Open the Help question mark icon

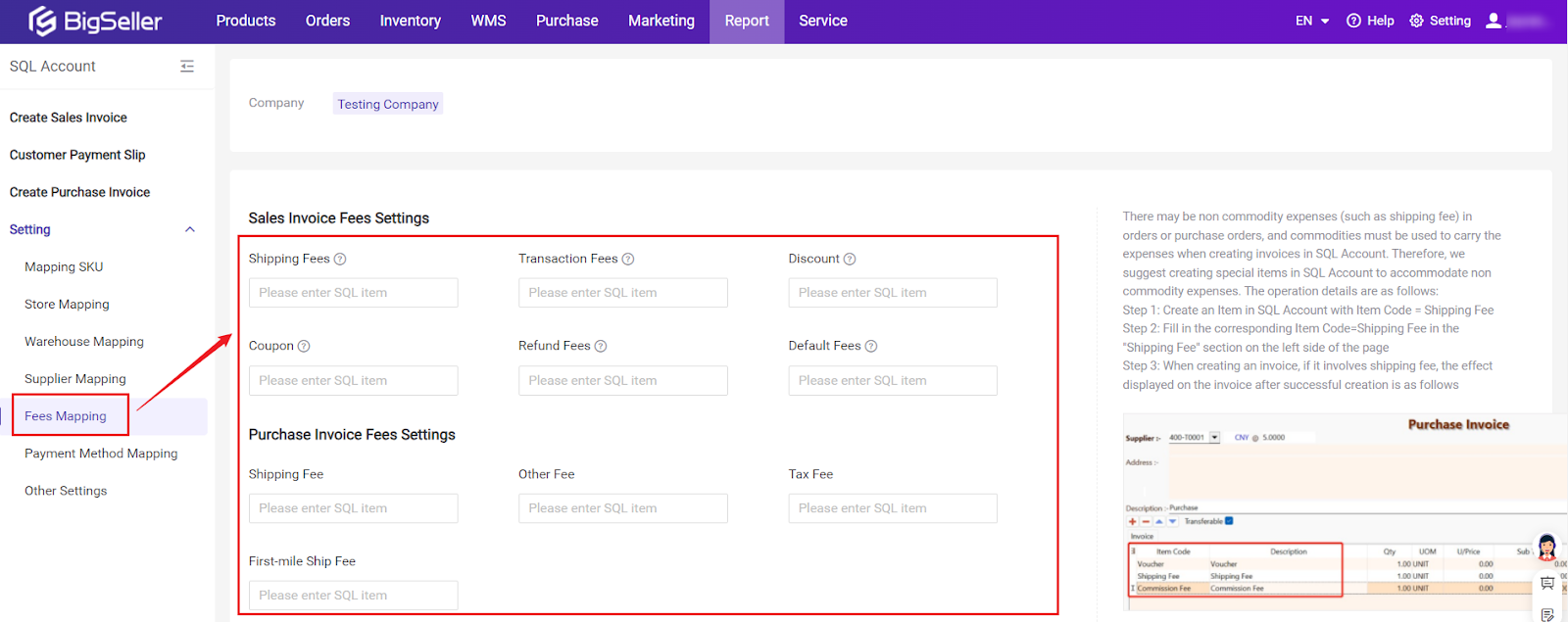click(1353, 21)
